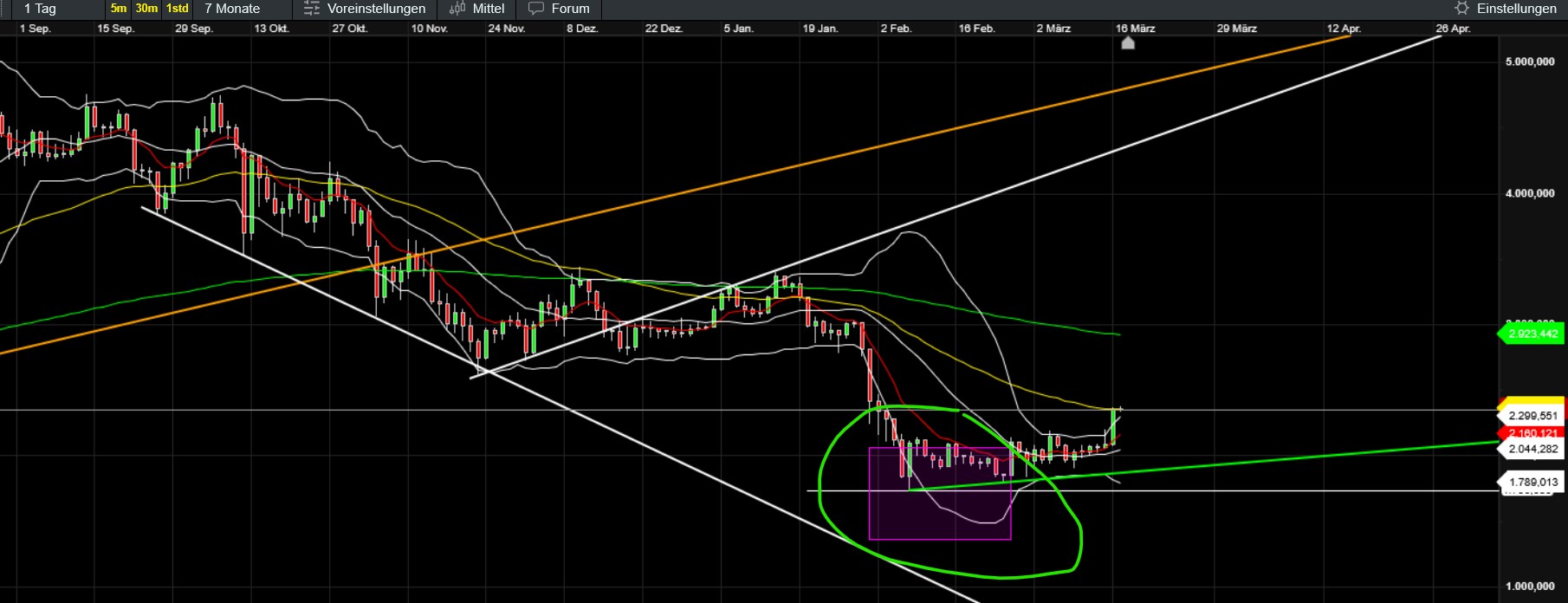Select the red 2.160,121 price tag
Screen dimensions: 1568x603
(x=1532, y=432)
